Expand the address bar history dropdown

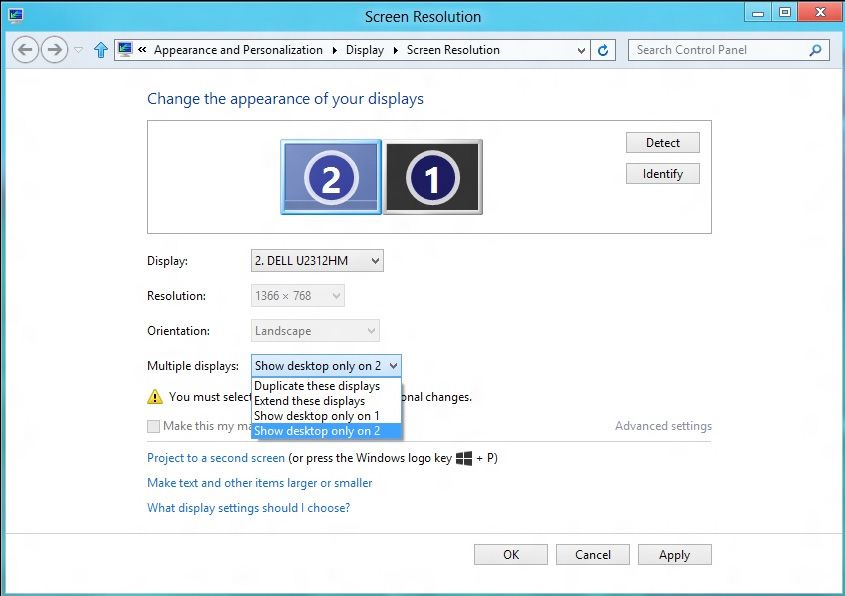click(x=581, y=50)
